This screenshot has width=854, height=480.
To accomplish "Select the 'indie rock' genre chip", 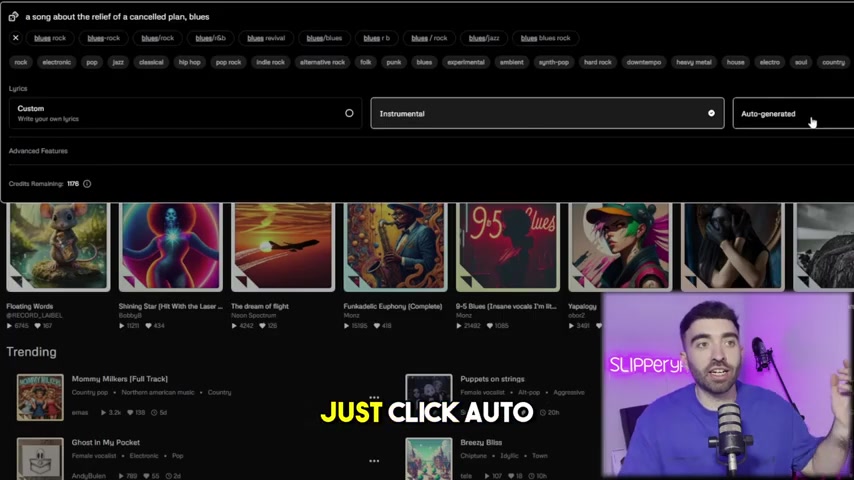I will 271,62.
